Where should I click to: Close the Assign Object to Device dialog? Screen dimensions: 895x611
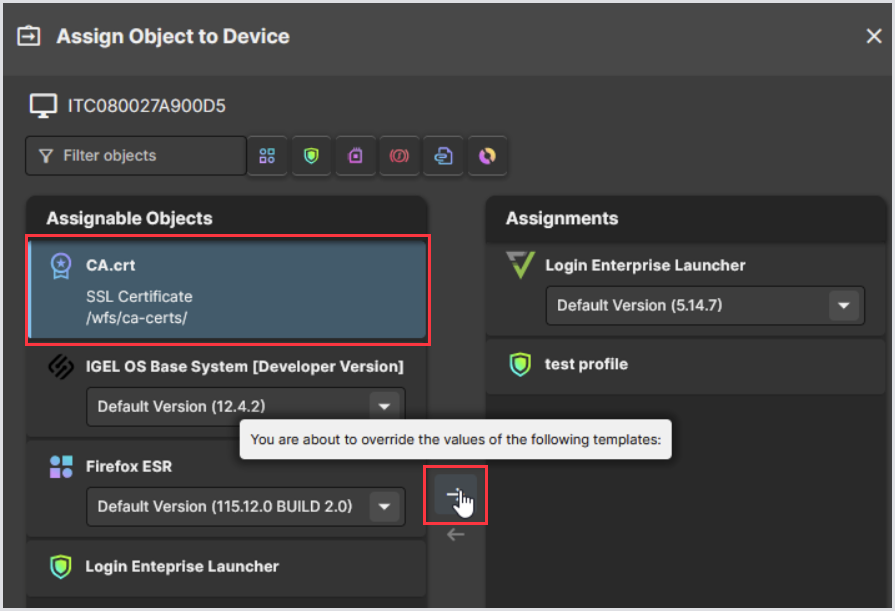873,37
